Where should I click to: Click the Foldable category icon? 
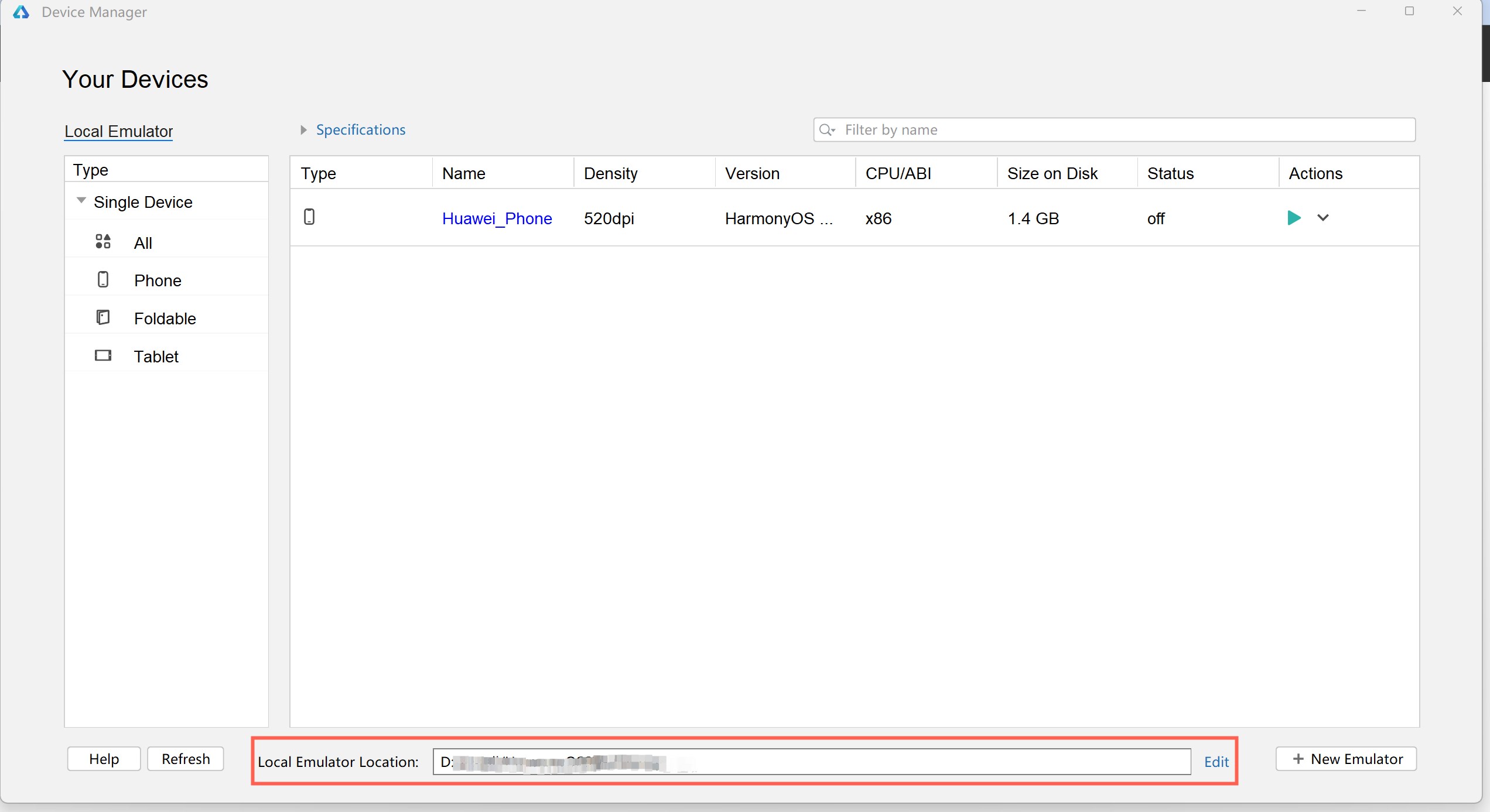[x=103, y=317]
